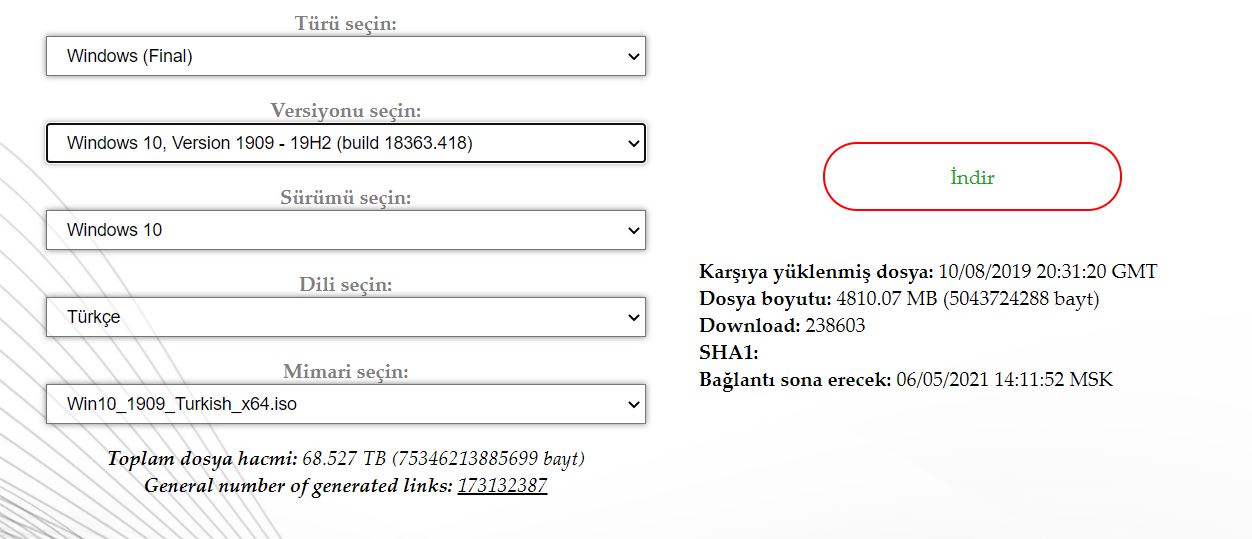The image size is (1252, 539).
Task: Click the 'Mimari seçin:' label
Action: 346,371
